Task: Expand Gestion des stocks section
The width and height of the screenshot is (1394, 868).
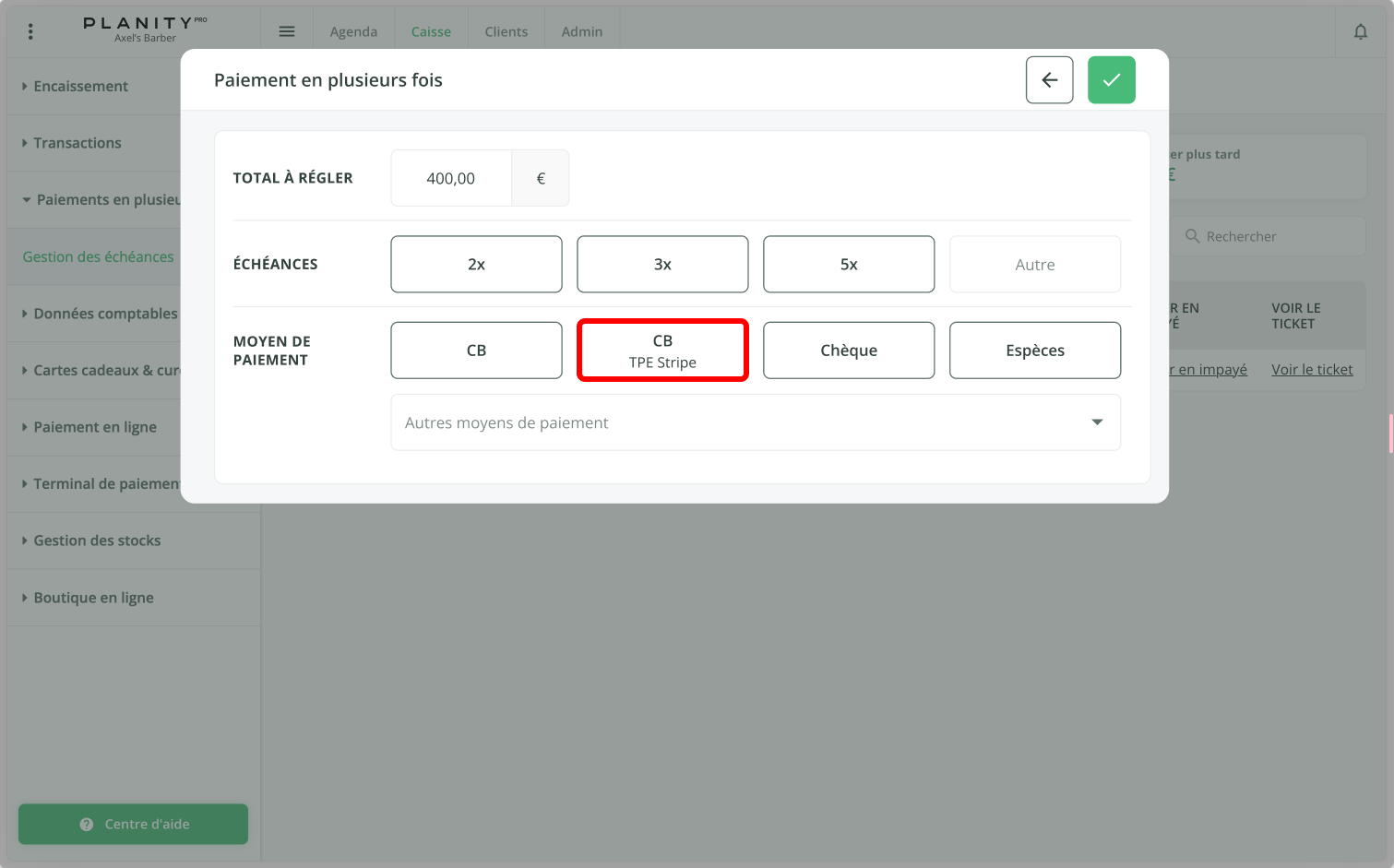Action: [x=97, y=541]
